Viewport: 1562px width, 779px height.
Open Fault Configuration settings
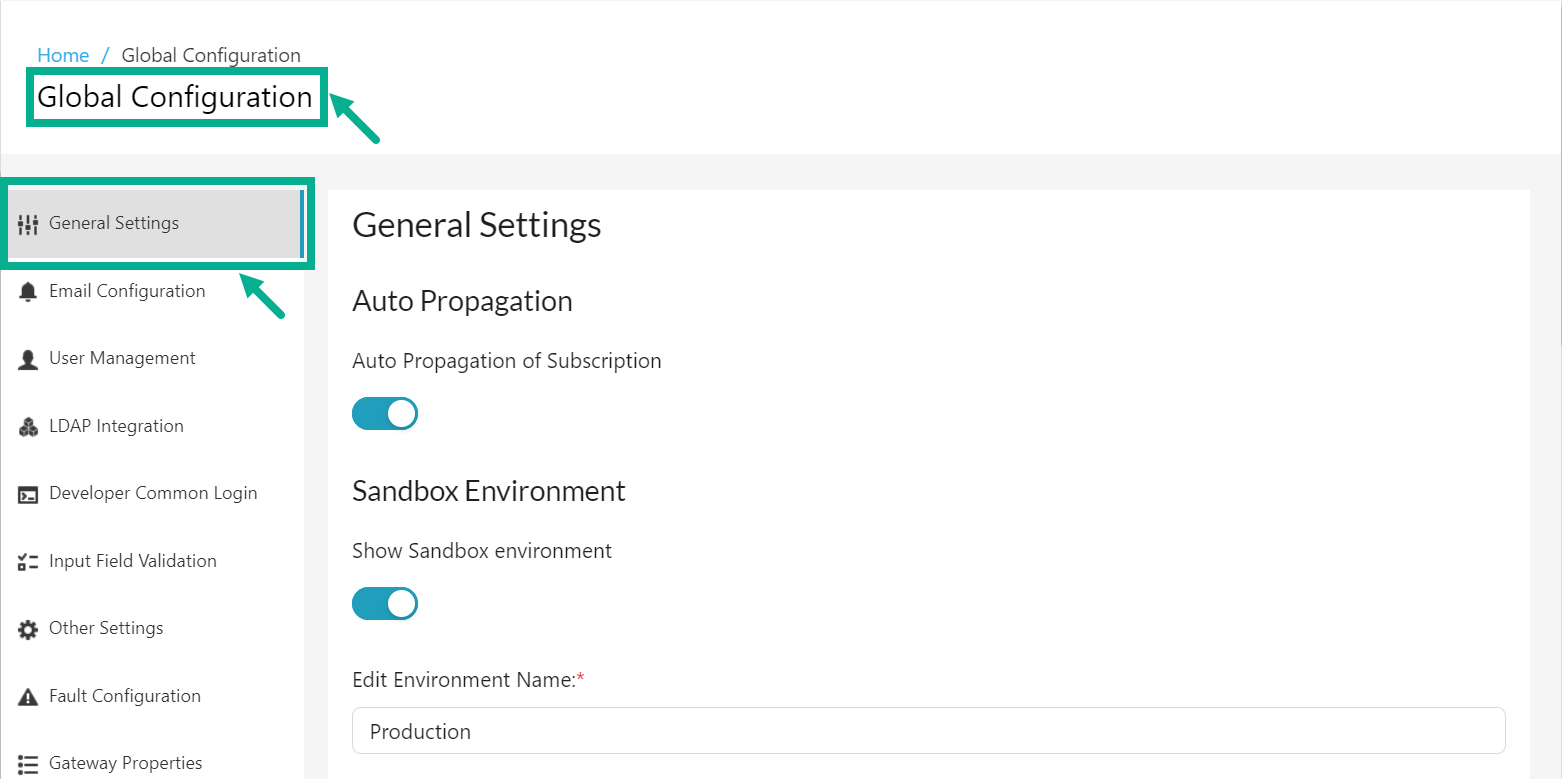click(x=125, y=695)
